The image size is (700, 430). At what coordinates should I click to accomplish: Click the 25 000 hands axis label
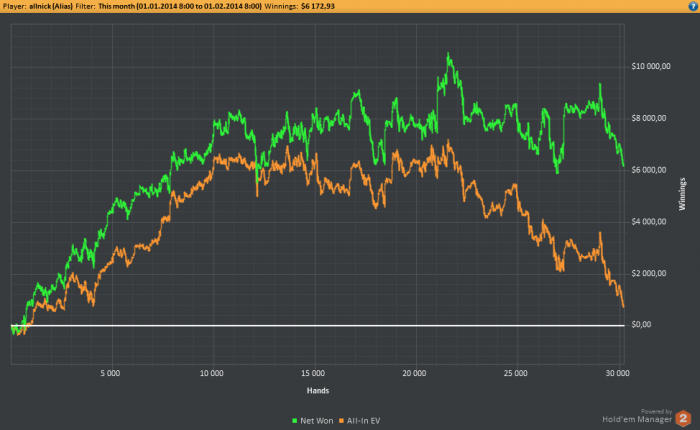tap(516, 373)
